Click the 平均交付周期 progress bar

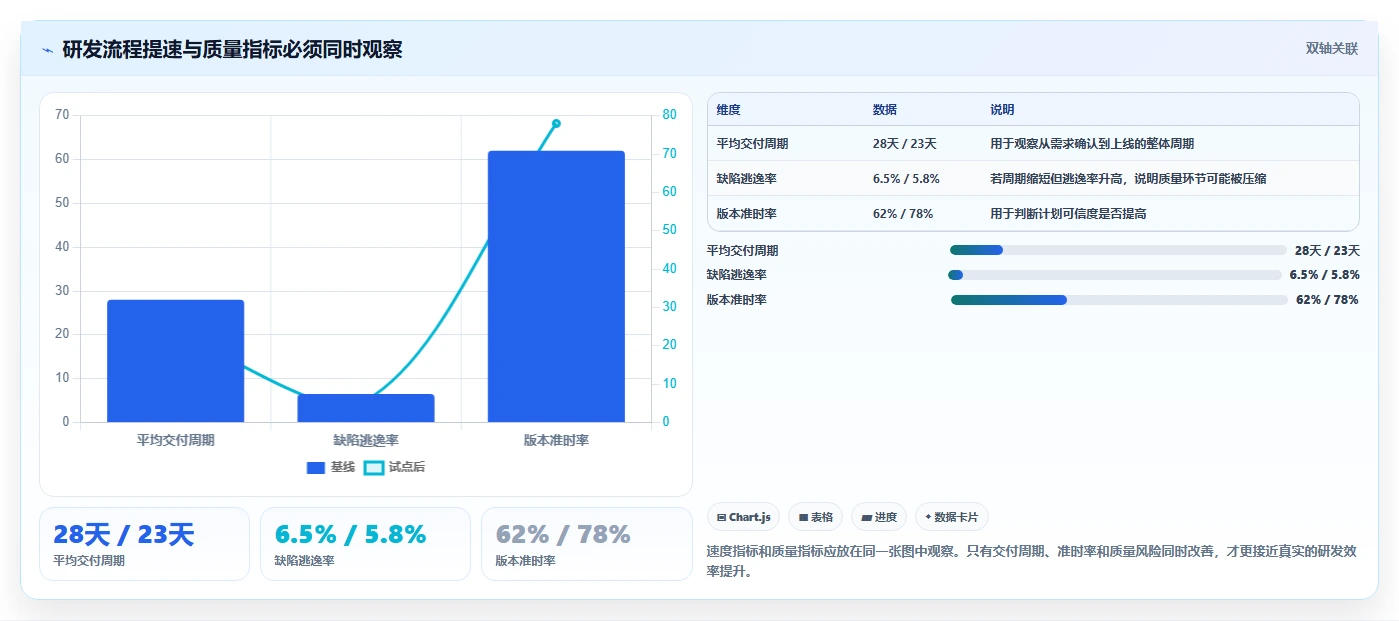1118,250
